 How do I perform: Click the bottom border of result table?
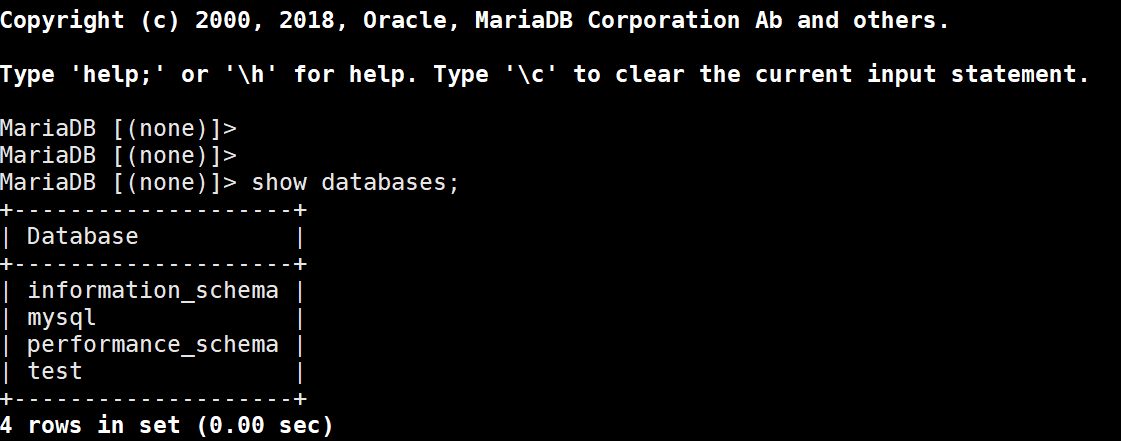[153, 398]
